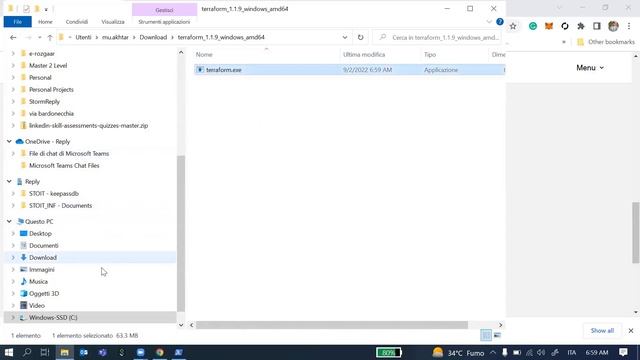Open Windows Start menu

9,352
